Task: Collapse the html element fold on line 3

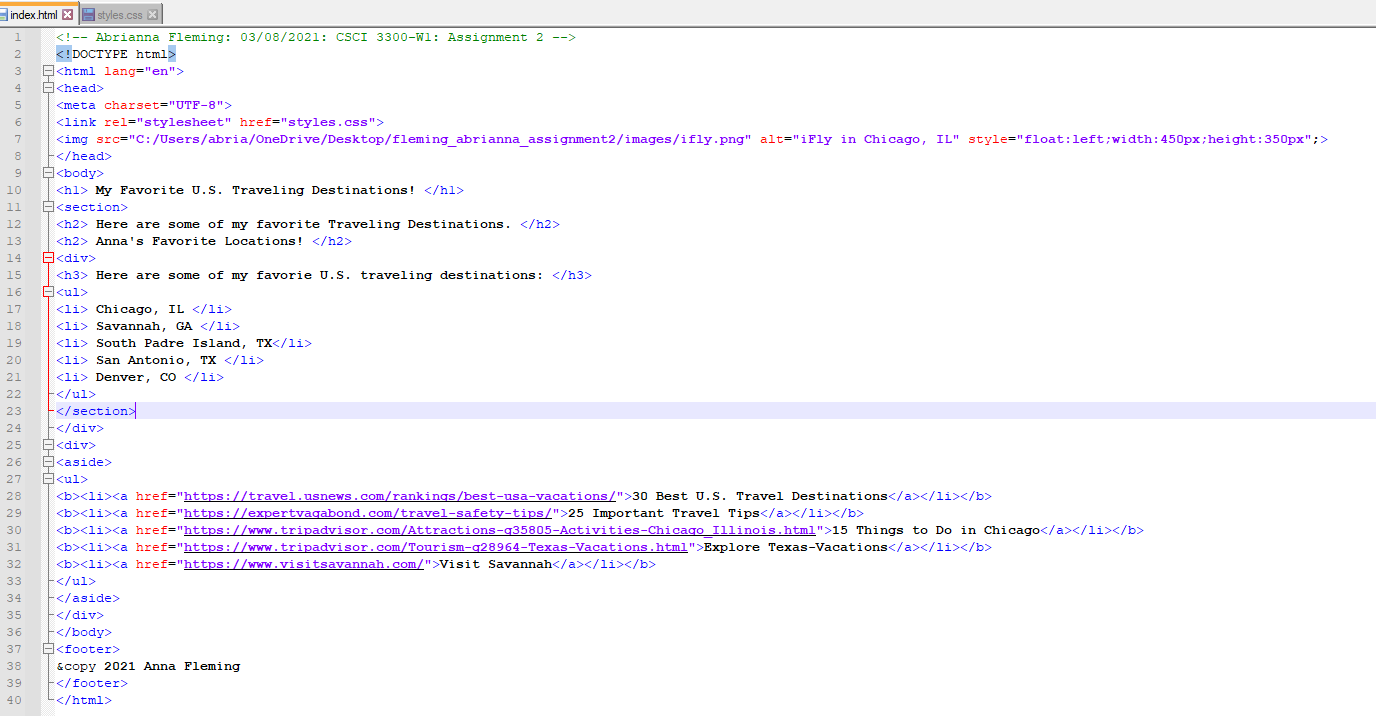Action: click(x=48, y=70)
